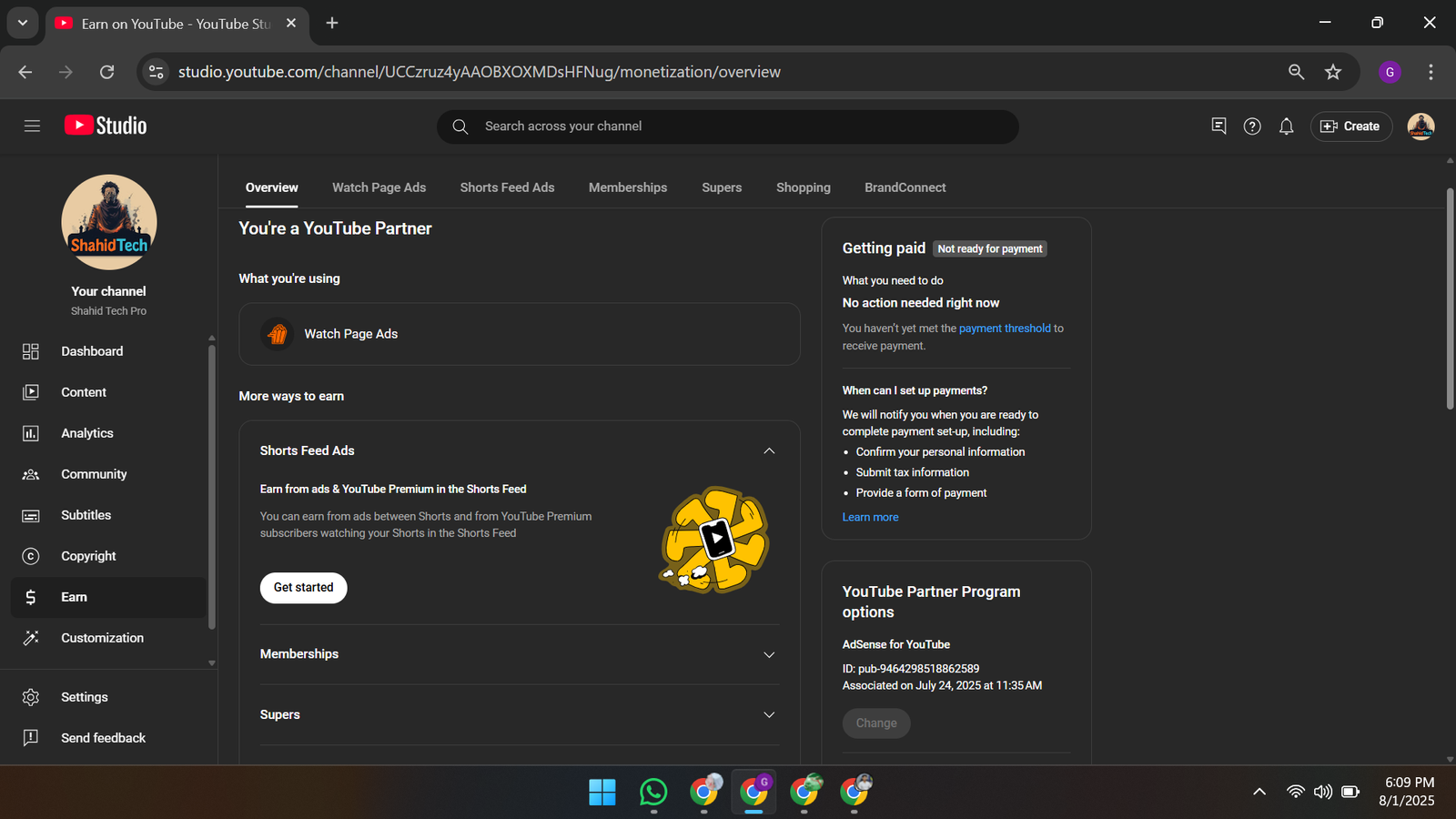The width and height of the screenshot is (1456, 819).
Task: Open Windows Start menu
Action: (602, 793)
